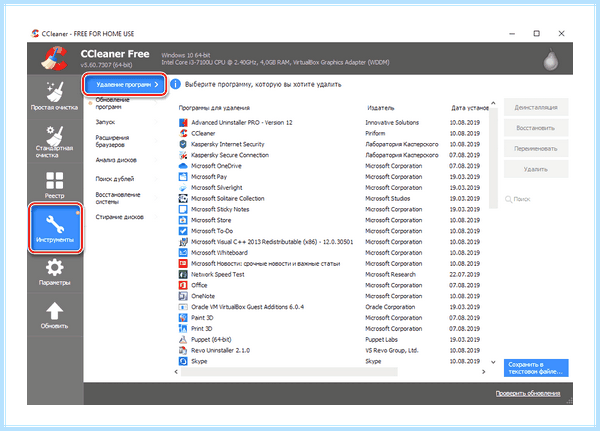Select the CCleaner program icon in list

click(x=183, y=133)
